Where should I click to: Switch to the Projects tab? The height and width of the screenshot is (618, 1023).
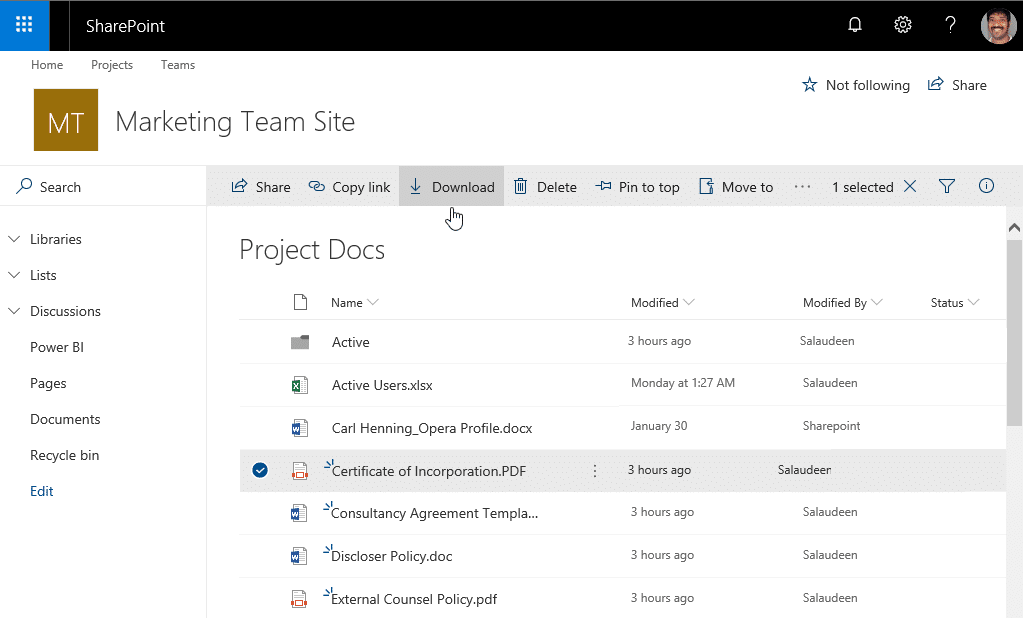click(111, 64)
